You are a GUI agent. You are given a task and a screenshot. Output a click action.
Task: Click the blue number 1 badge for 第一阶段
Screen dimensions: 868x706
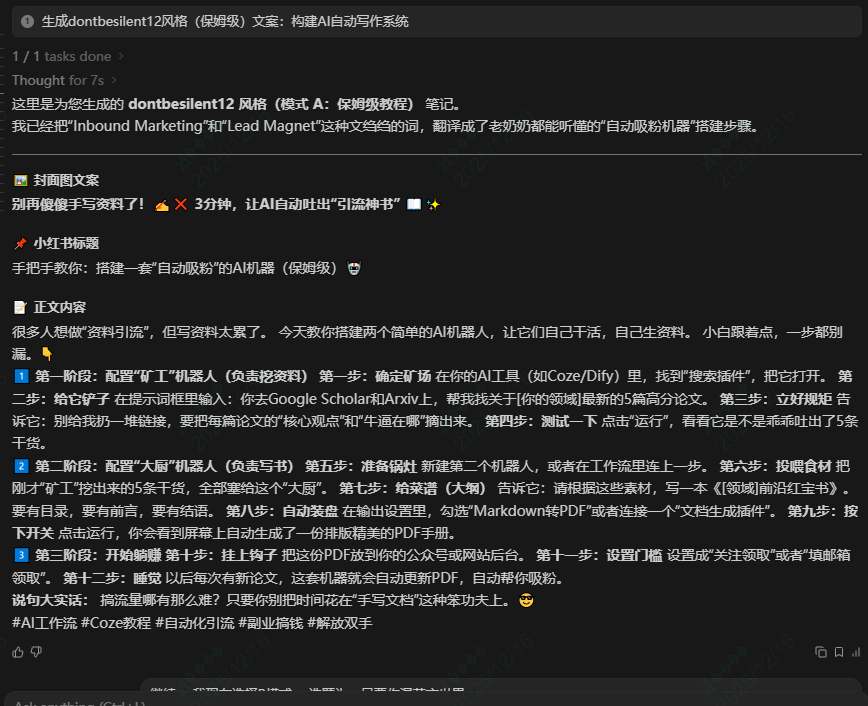(21, 376)
